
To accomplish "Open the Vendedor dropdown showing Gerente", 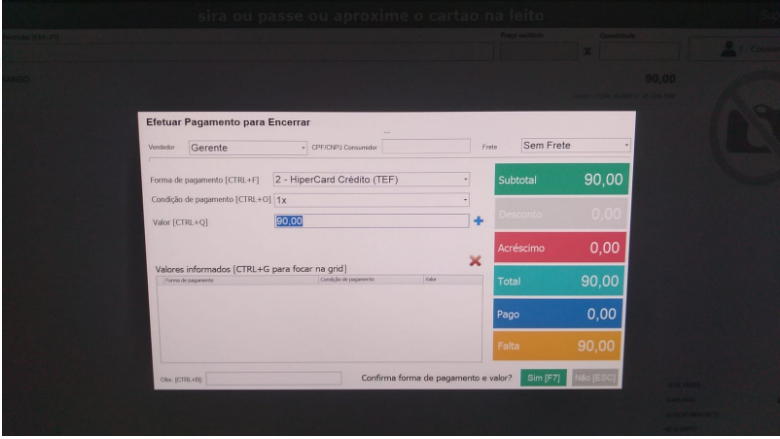I will click(x=248, y=148).
